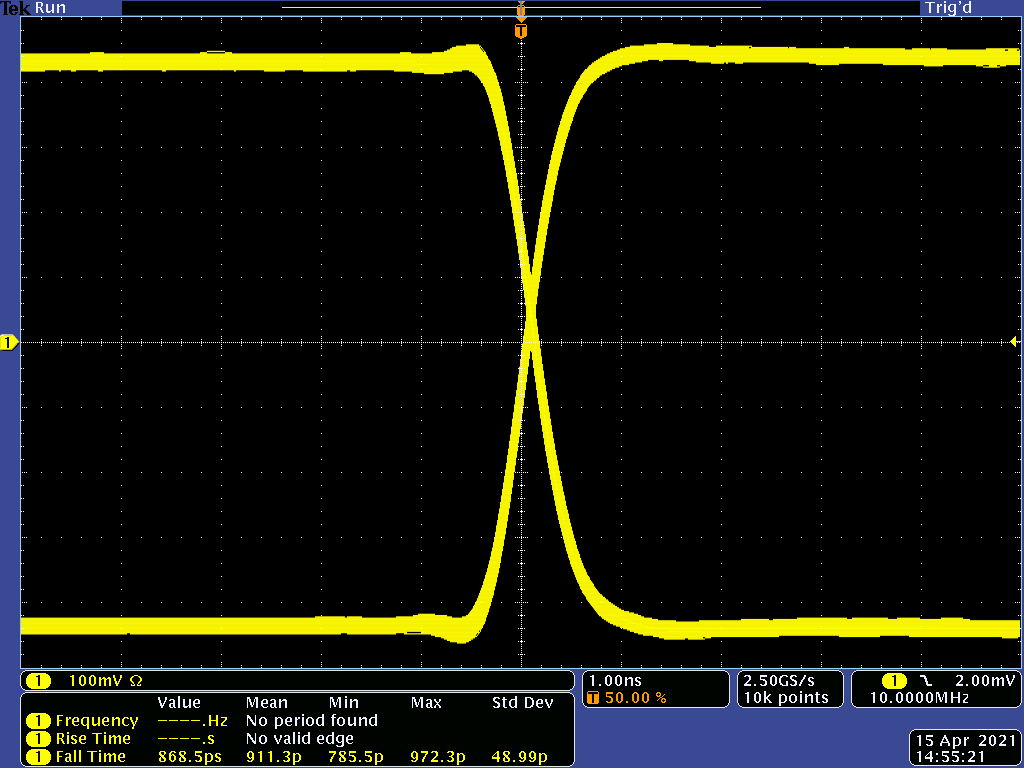Click the Tek logo in the corner
The width and height of the screenshot is (1024, 768).
point(15,8)
